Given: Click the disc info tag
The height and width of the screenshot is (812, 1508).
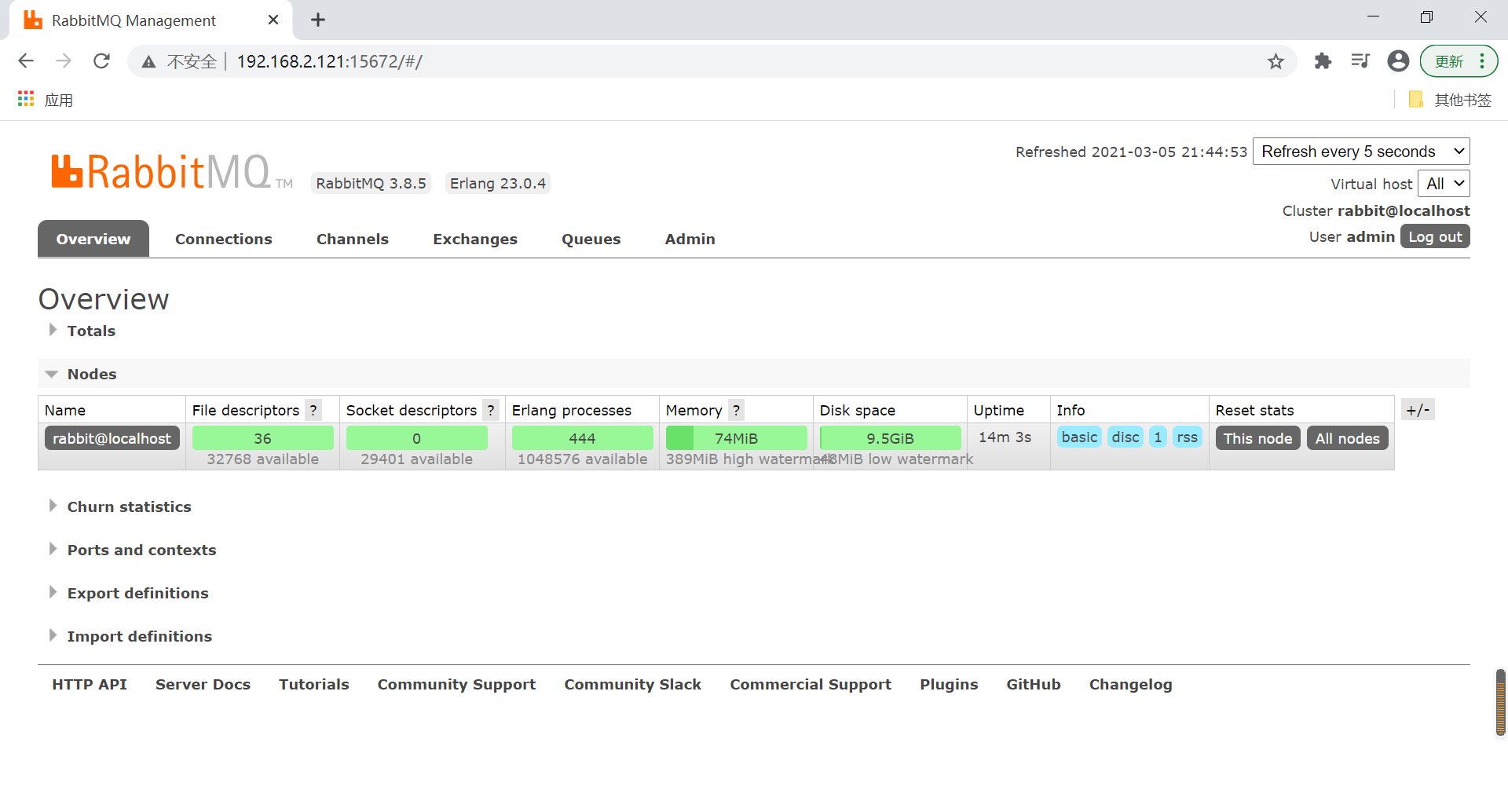Looking at the screenshot, I should click(x=1126, y=437).
